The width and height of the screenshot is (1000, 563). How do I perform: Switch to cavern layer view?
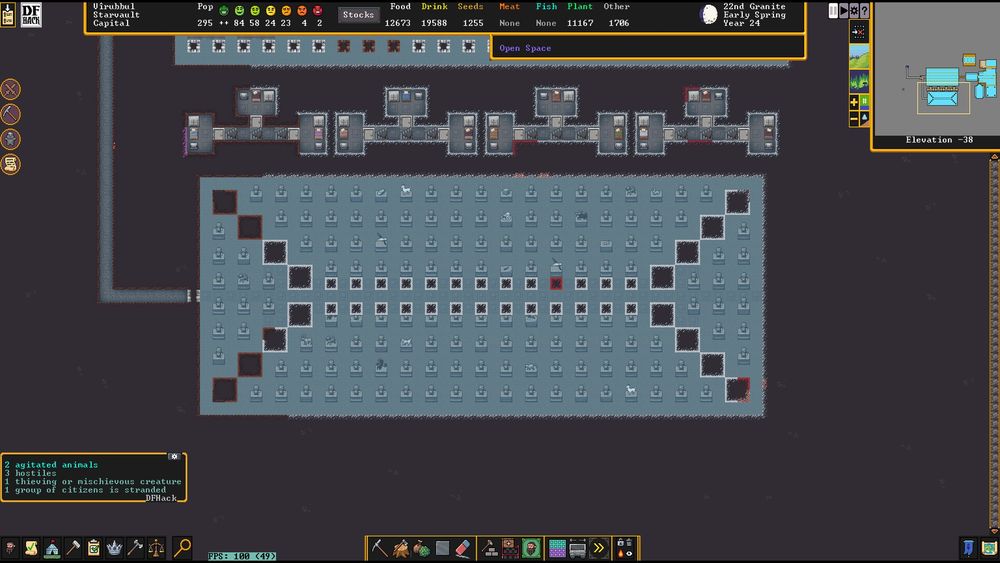point(858,82)
